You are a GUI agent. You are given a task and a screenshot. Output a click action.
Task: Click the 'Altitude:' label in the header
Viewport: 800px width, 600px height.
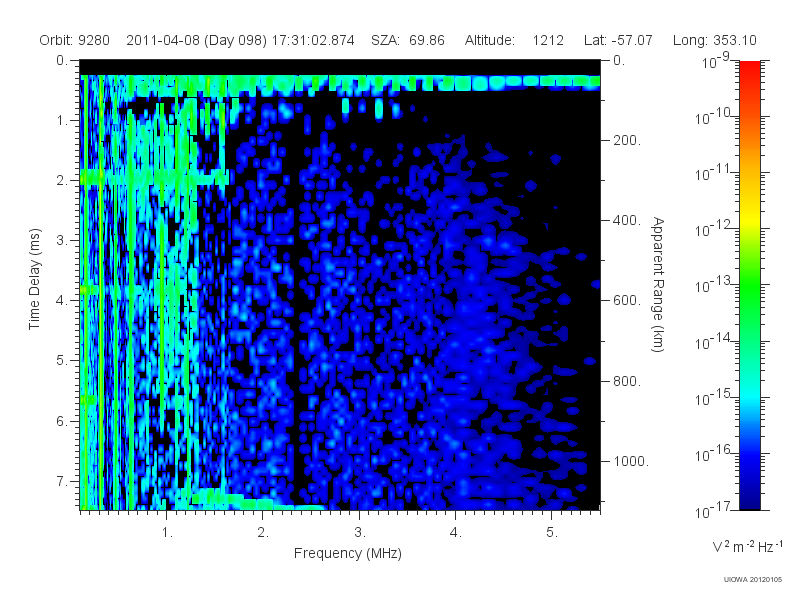point(490,40)
